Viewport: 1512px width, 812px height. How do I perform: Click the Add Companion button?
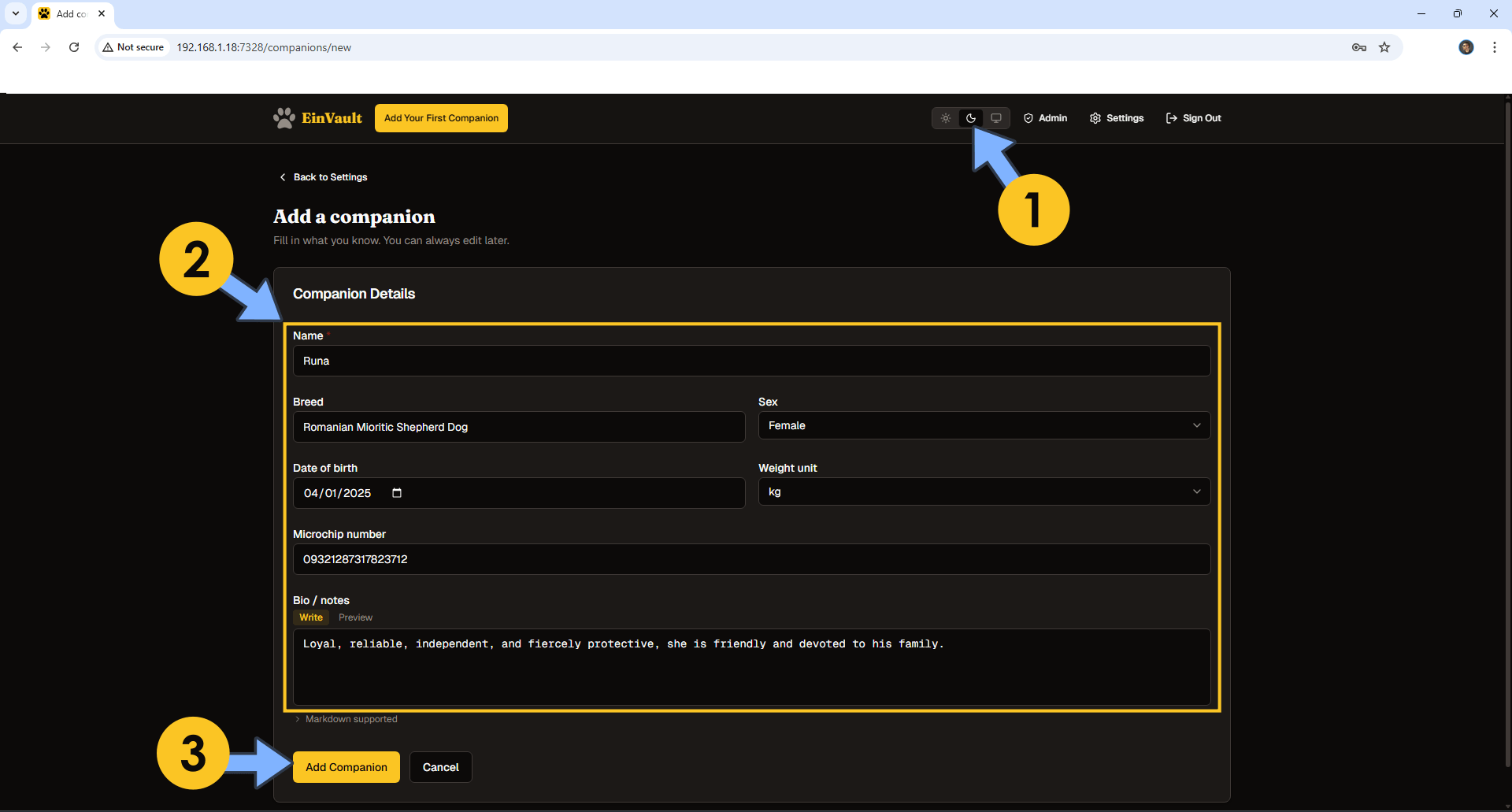[346, 766]
